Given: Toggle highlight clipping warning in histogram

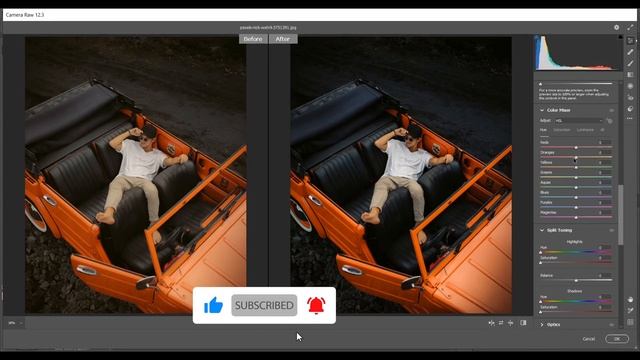Looking at the screenshot, I should pyautogui.click(x=620, y=37).
